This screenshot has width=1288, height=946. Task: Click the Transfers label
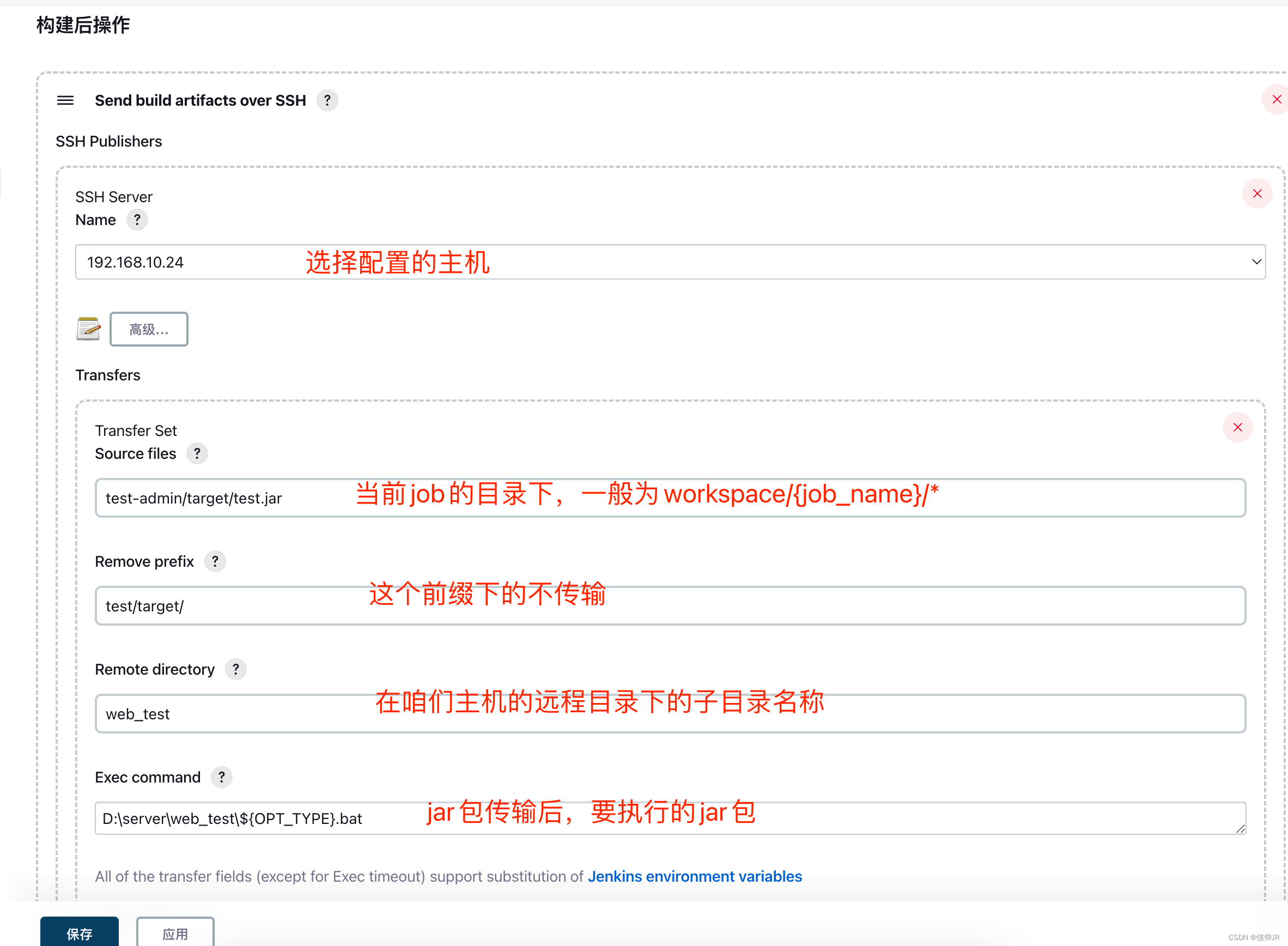(x=108, y=375)
